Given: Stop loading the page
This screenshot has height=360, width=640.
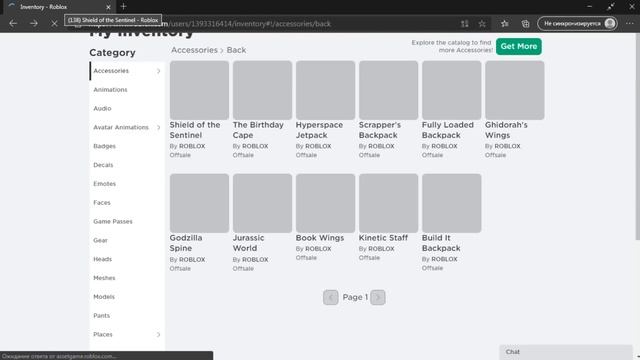Looking at the screenshot, I should tap(54, 24).
